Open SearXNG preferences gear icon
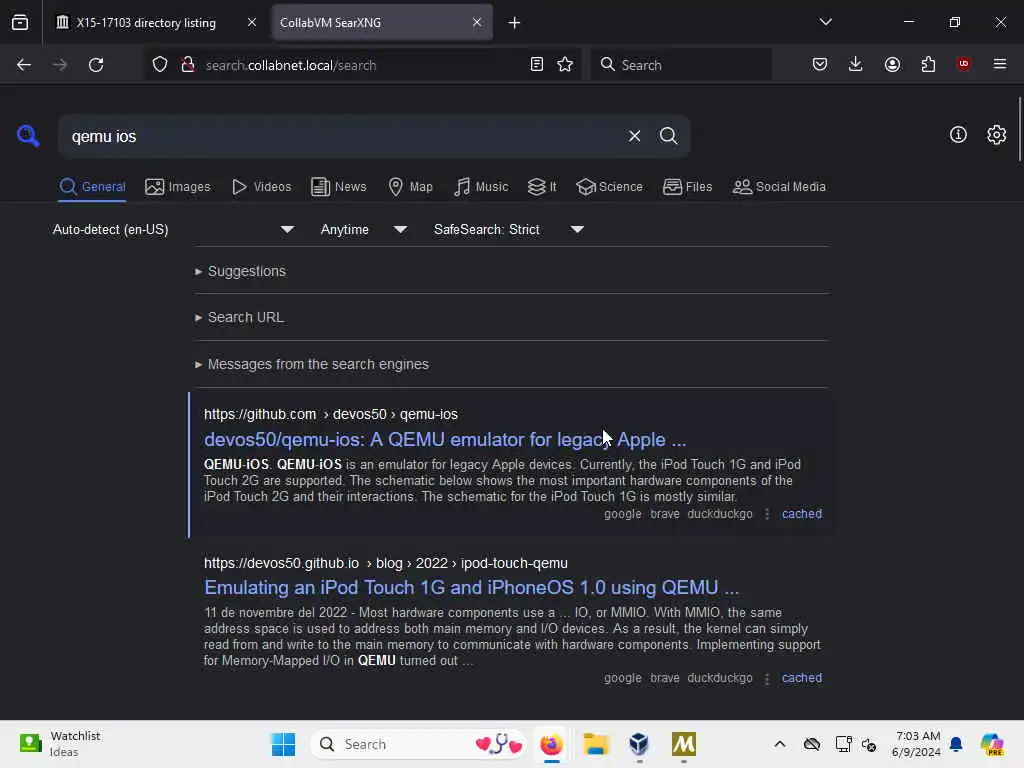The image size is (1024, 768). point(996,135)
